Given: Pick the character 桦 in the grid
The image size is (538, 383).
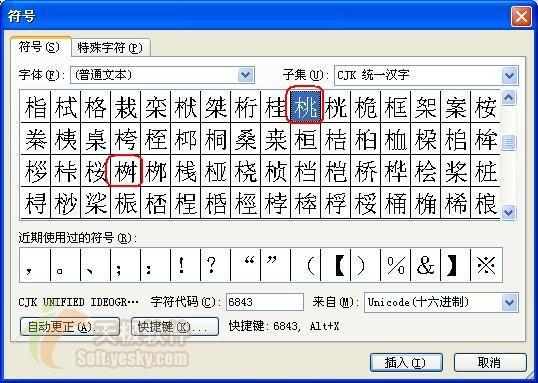Looking at the screenshot, I should point(396,171).
